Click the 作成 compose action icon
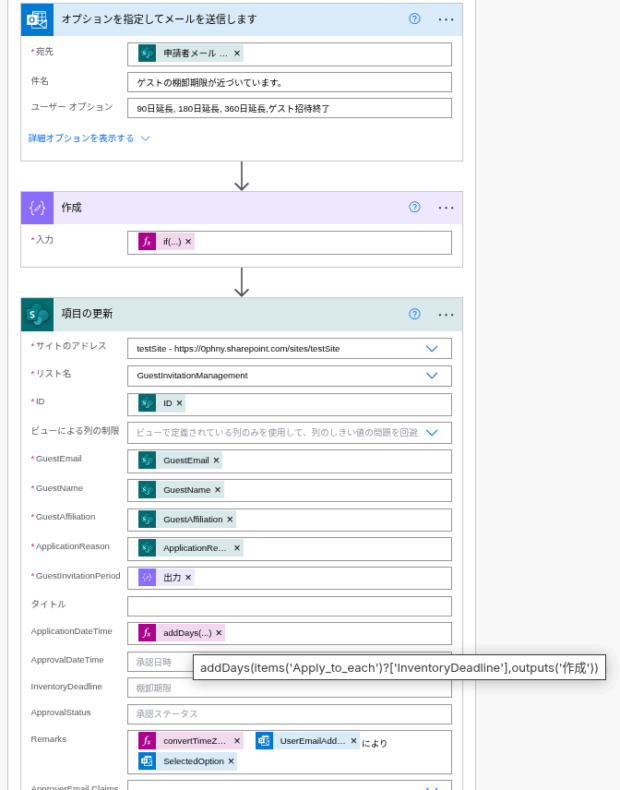 (37, 208)
